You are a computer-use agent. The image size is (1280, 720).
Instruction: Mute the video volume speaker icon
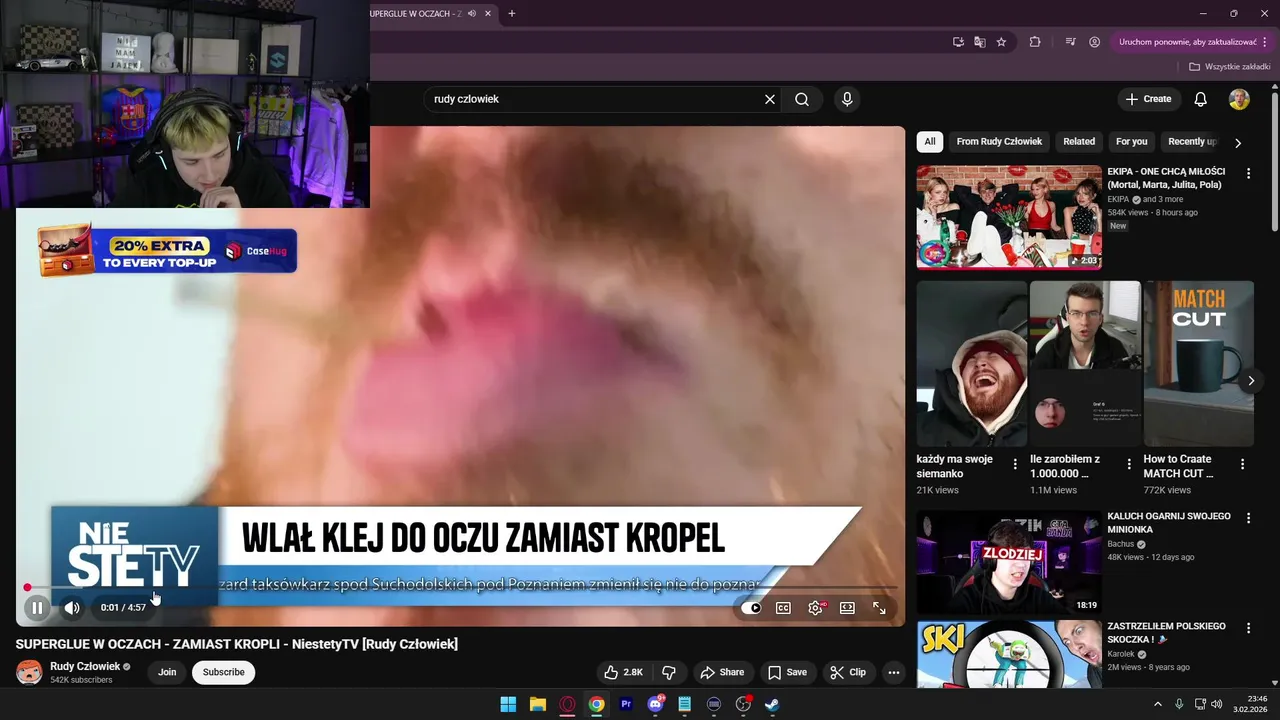point(72,607)
